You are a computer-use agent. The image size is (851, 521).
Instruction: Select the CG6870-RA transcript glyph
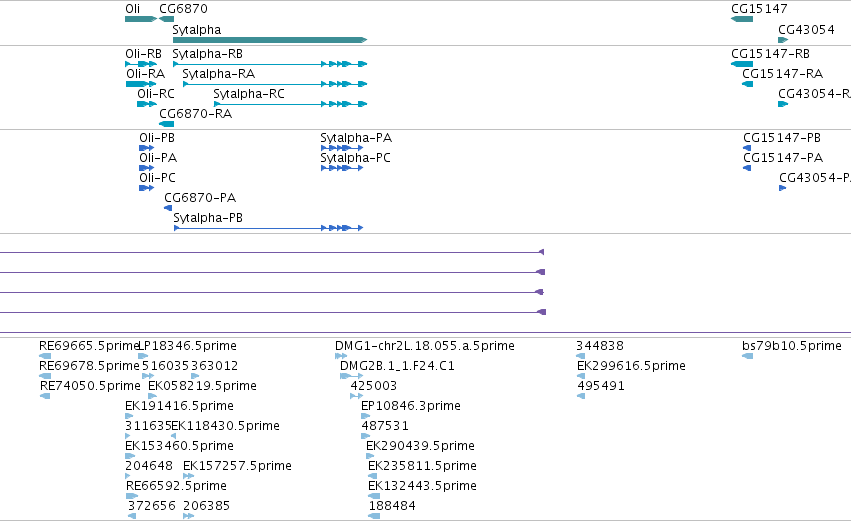pyautogui.click(x=166, y=124)
